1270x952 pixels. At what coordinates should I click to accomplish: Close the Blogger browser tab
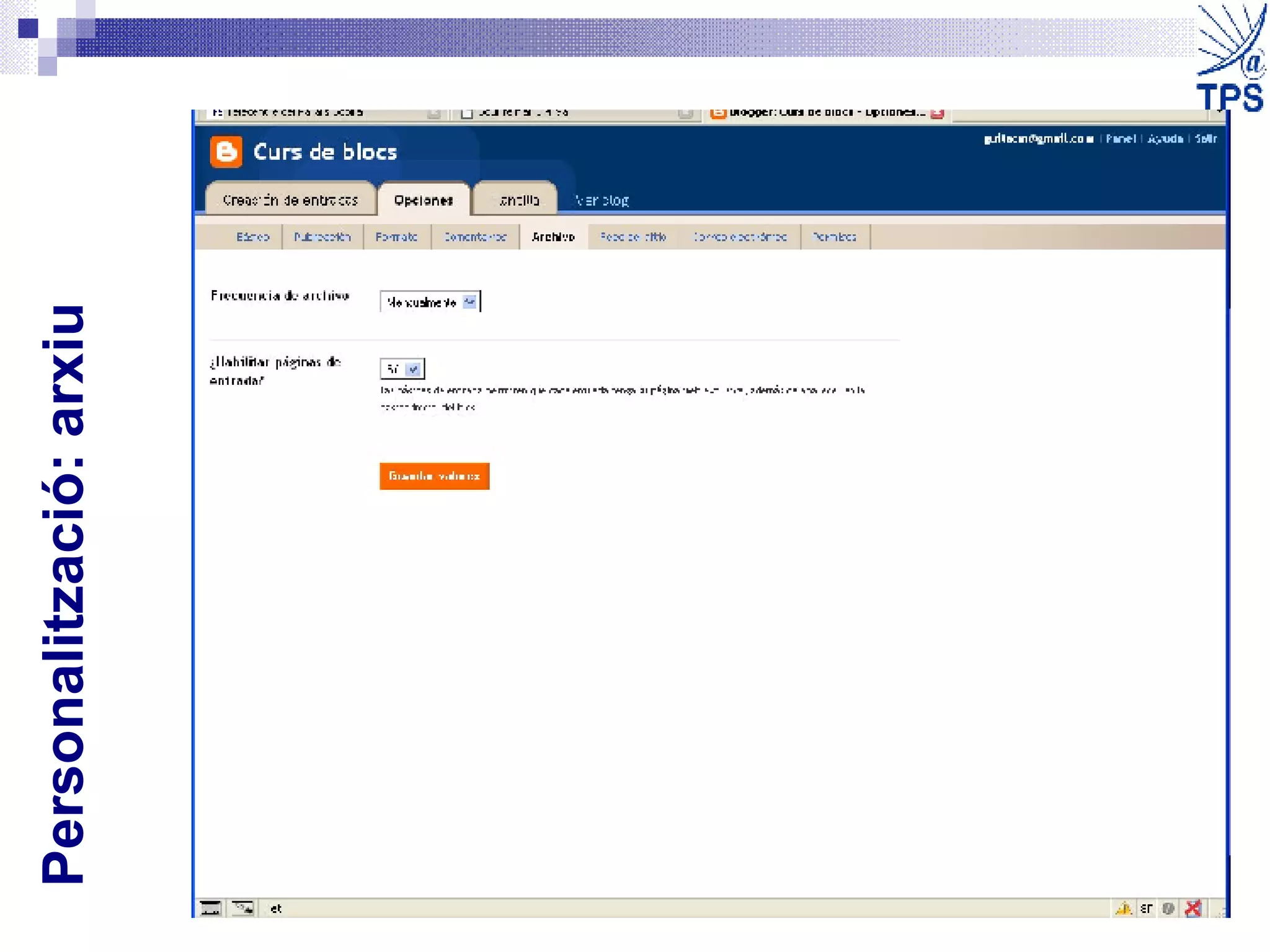pyautogui.click(x=937, y=113)
